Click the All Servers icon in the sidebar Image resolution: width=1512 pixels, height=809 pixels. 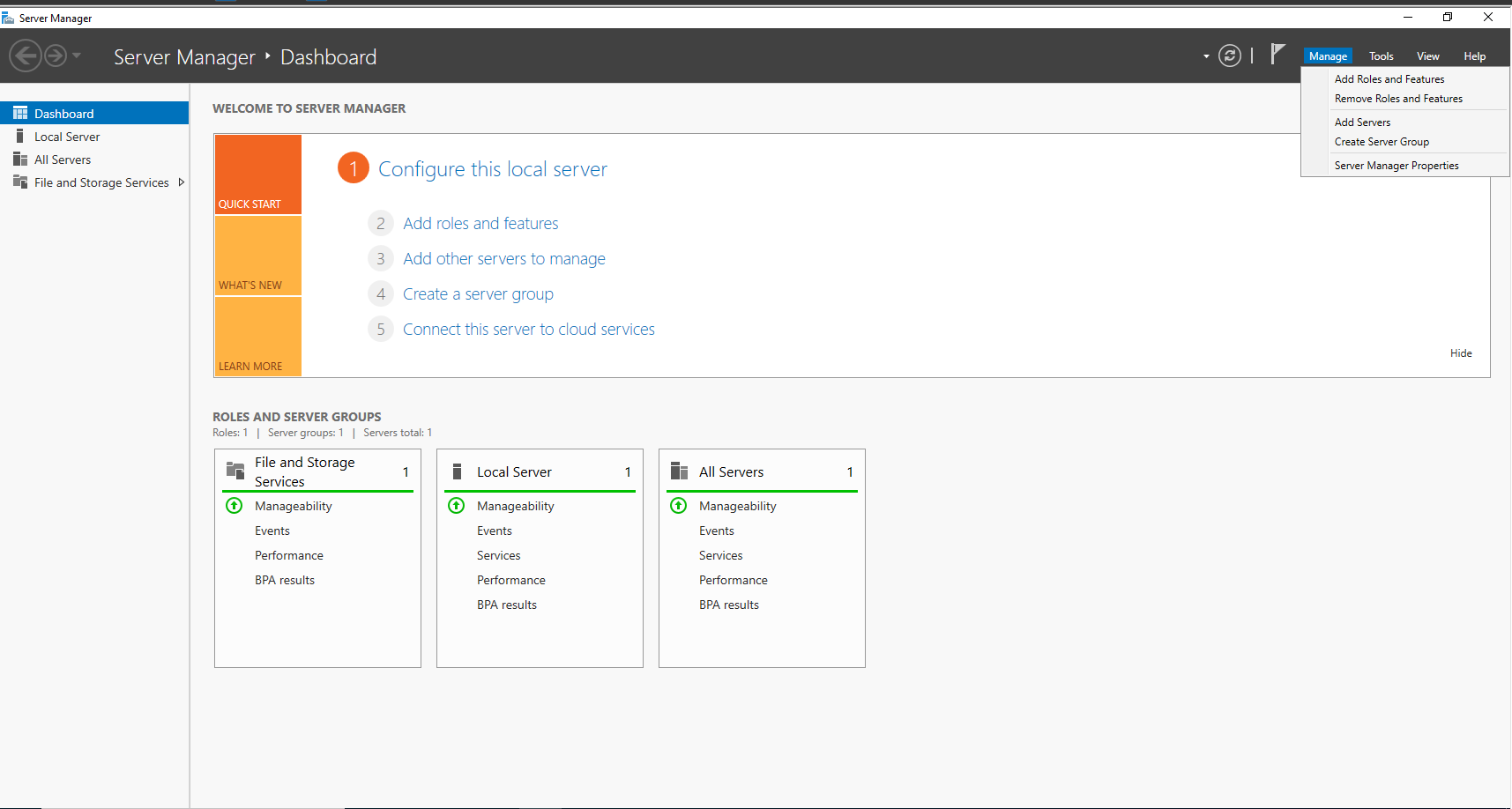coord(20,159)
